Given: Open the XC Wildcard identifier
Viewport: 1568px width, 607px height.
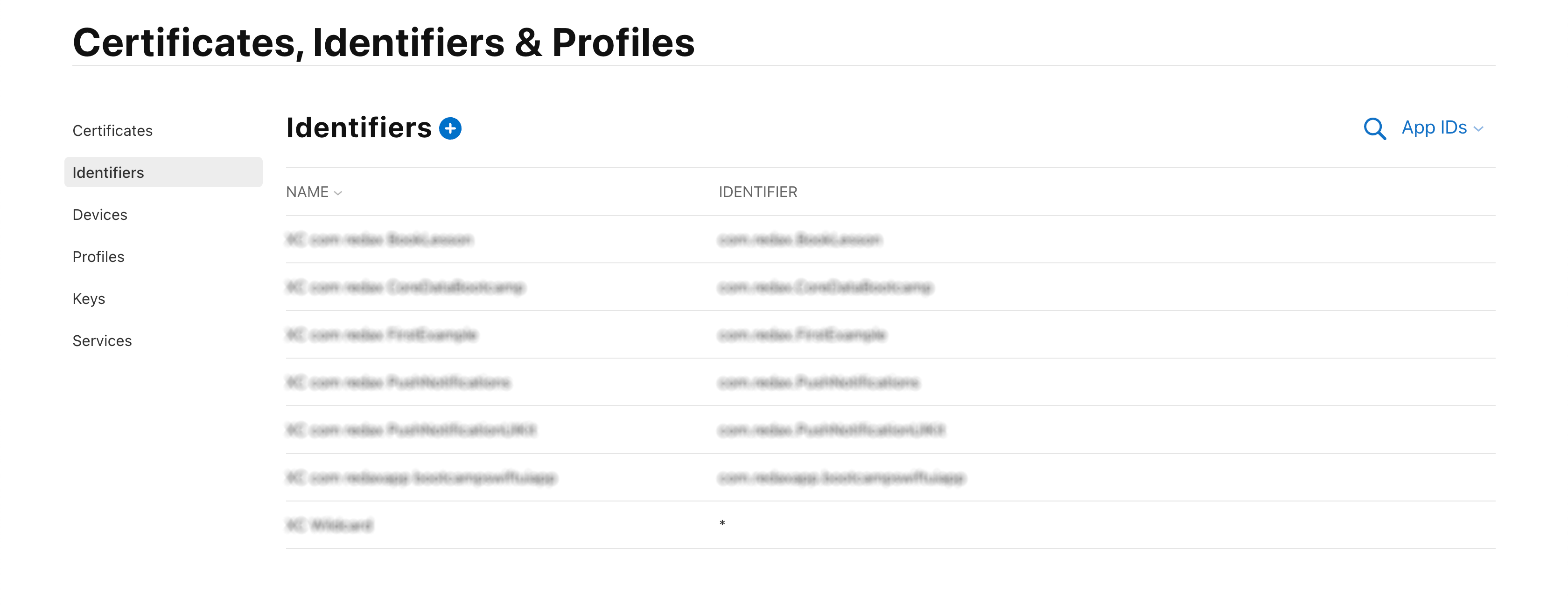Looking at the screenshot, I should point(329,525).
